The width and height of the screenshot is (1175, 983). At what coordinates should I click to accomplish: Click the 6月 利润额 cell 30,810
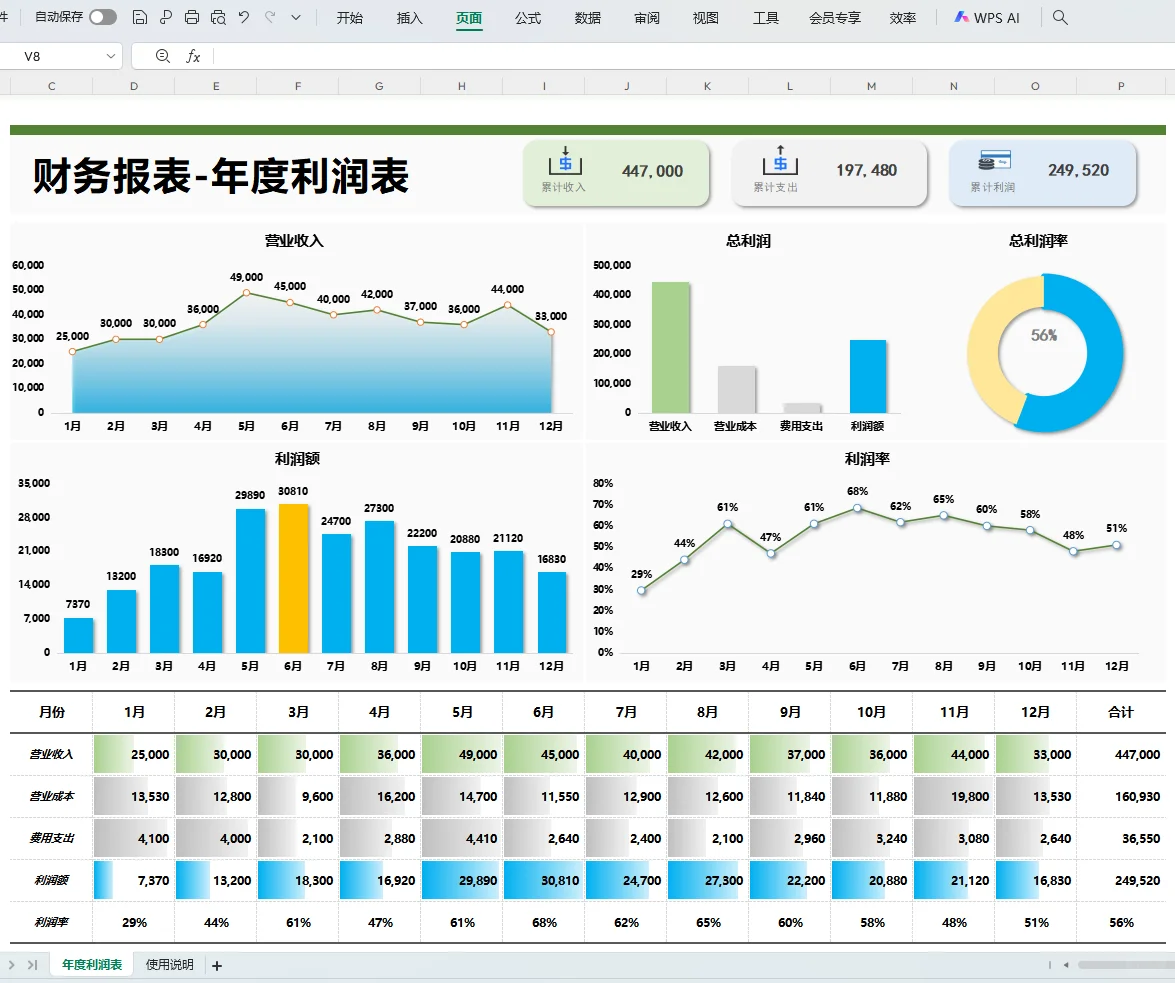click(543, 880)
